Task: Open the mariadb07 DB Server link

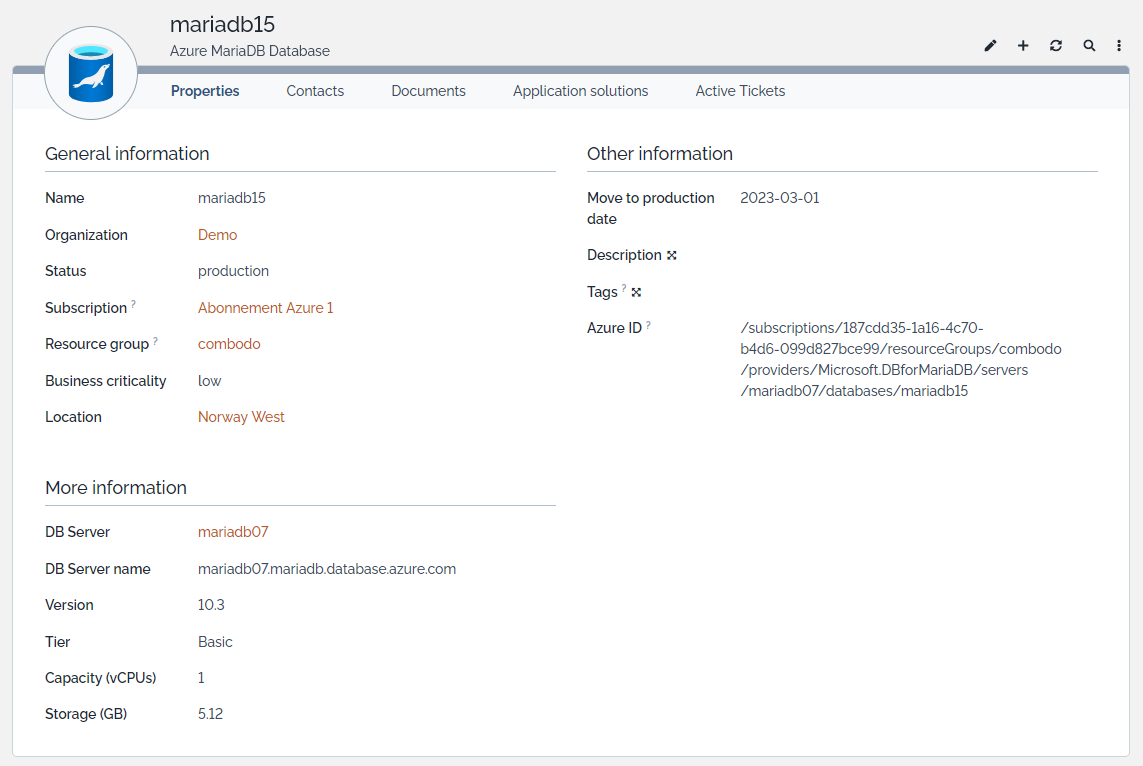Action: pos(233,532)
